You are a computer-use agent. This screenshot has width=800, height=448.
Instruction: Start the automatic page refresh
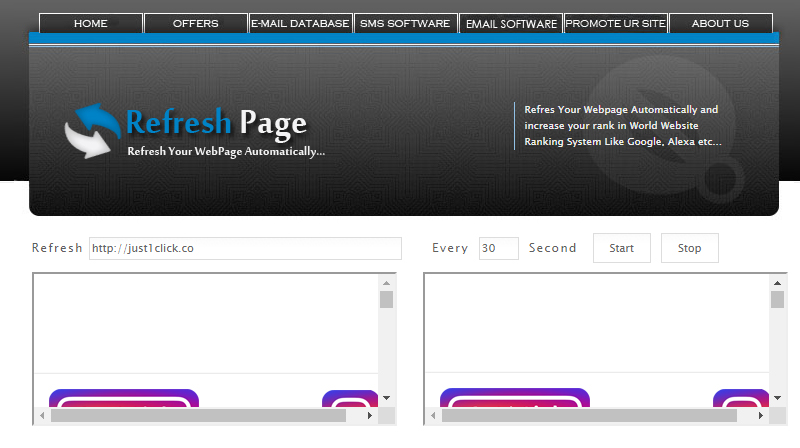(x=621, y=248)
